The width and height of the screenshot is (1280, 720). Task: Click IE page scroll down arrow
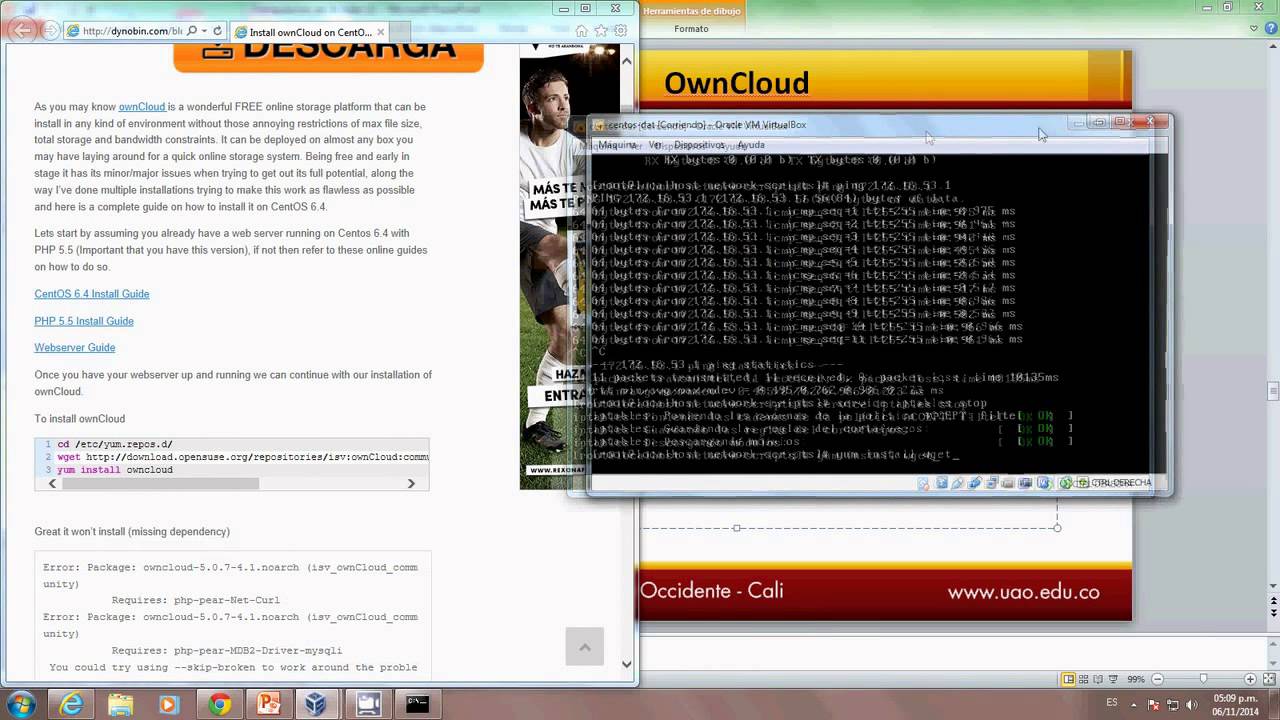(x=627, y=664)
